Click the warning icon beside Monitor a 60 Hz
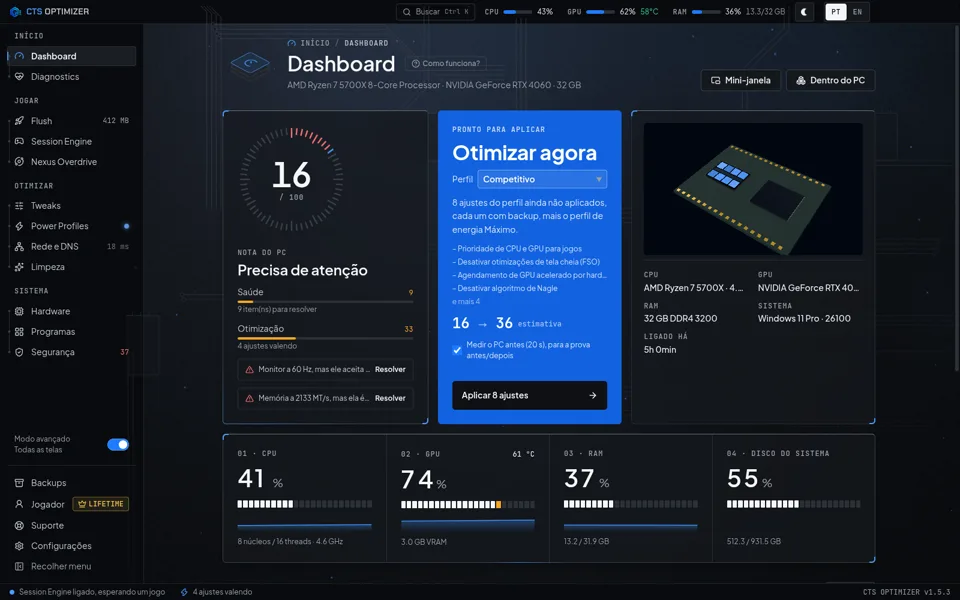This screenshot has width=960, height=600. point(249,370)
